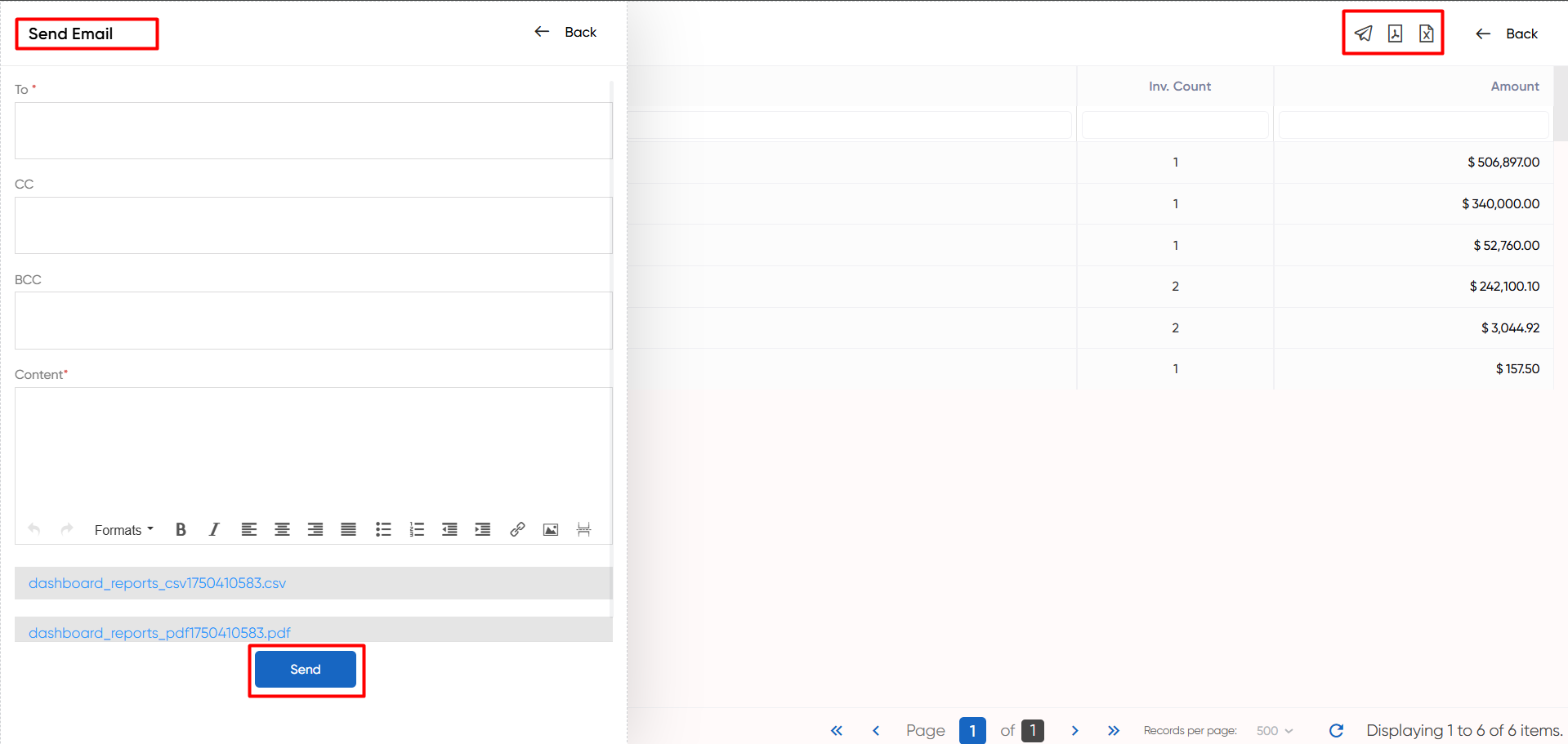The height and width of the screenshot is (744, 1568).
Task: Click the BCC field
Action: coord(313,320)
